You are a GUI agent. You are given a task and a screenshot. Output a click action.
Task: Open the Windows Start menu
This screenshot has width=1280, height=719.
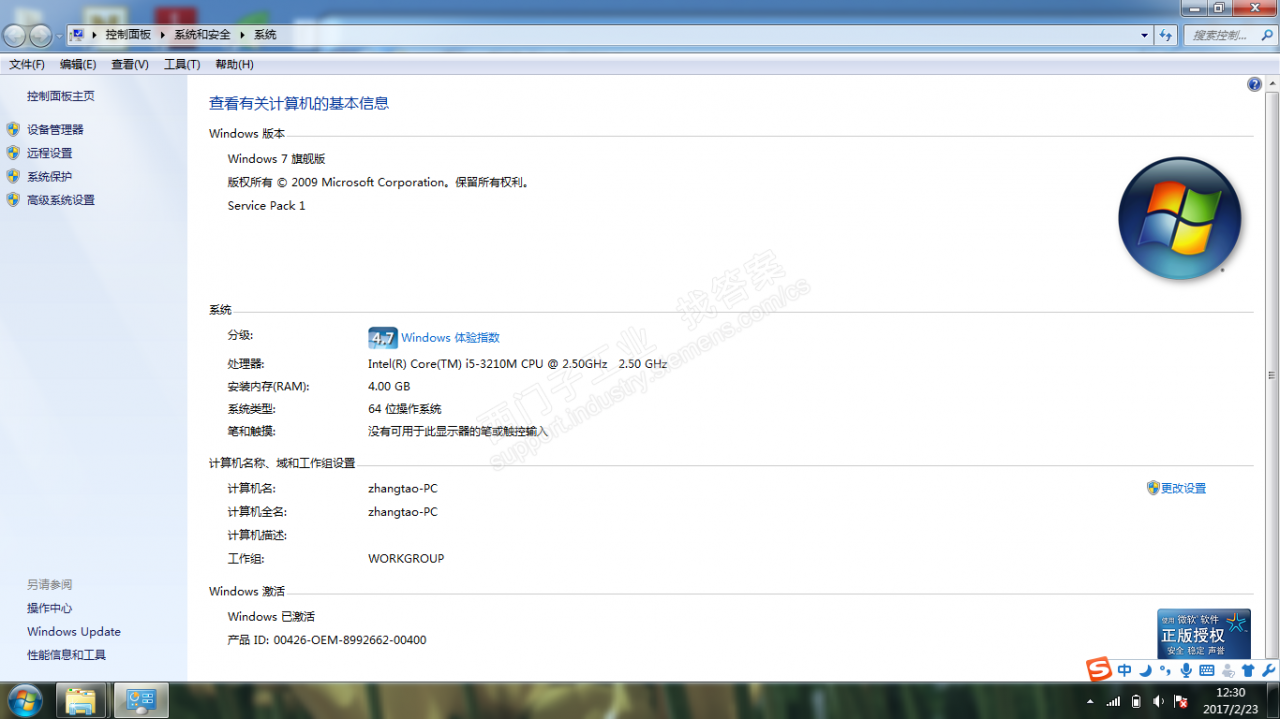[23, 700]
